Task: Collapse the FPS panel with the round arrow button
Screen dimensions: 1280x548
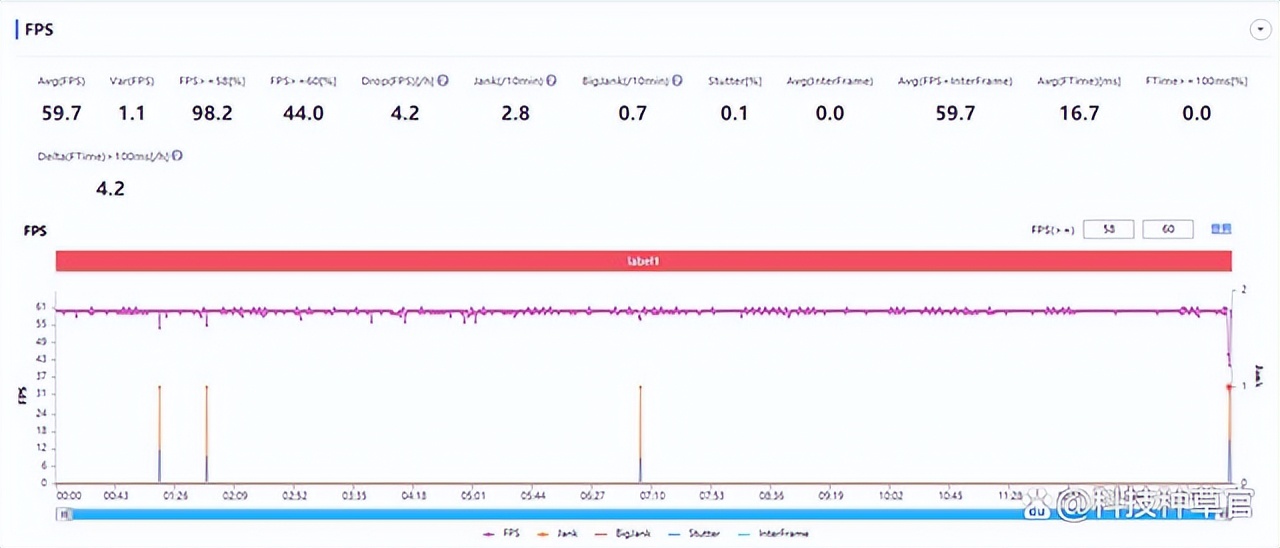Action: tap(1259, 30)
